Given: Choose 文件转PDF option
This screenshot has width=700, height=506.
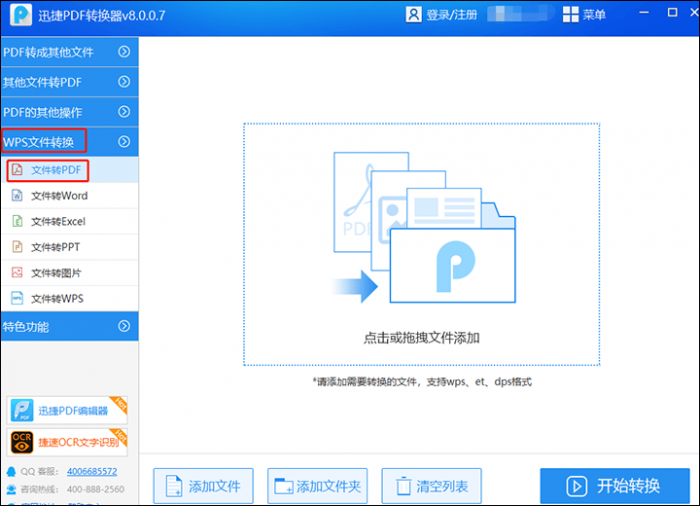Looking at the screenshot, I should (70, 170).
